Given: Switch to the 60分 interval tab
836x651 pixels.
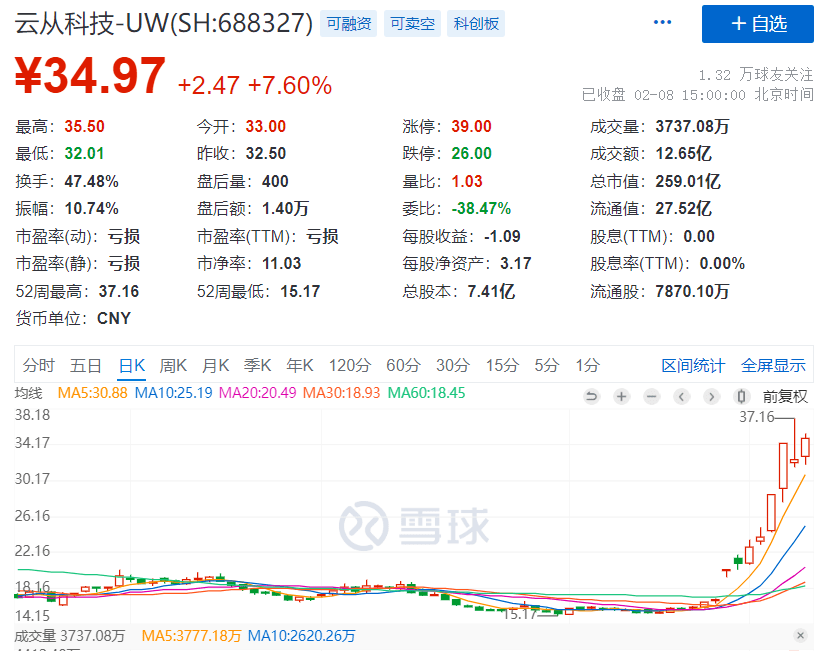Looking at the screenshot, I should pos(404,365).
